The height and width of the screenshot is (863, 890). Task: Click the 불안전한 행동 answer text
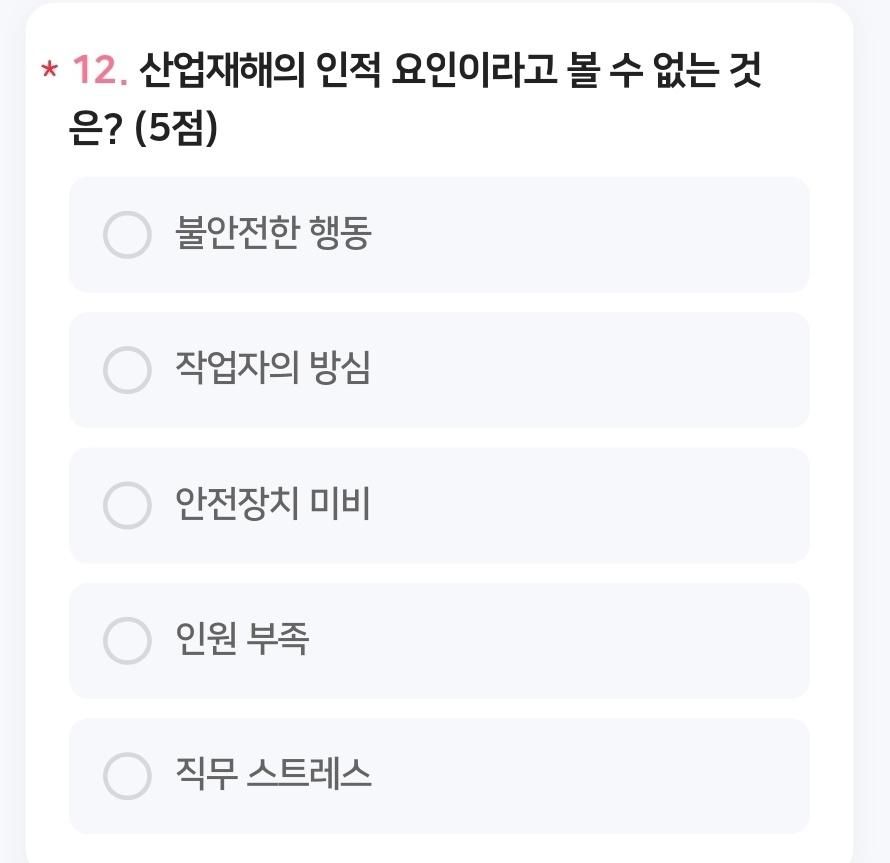tap(273, 235)
